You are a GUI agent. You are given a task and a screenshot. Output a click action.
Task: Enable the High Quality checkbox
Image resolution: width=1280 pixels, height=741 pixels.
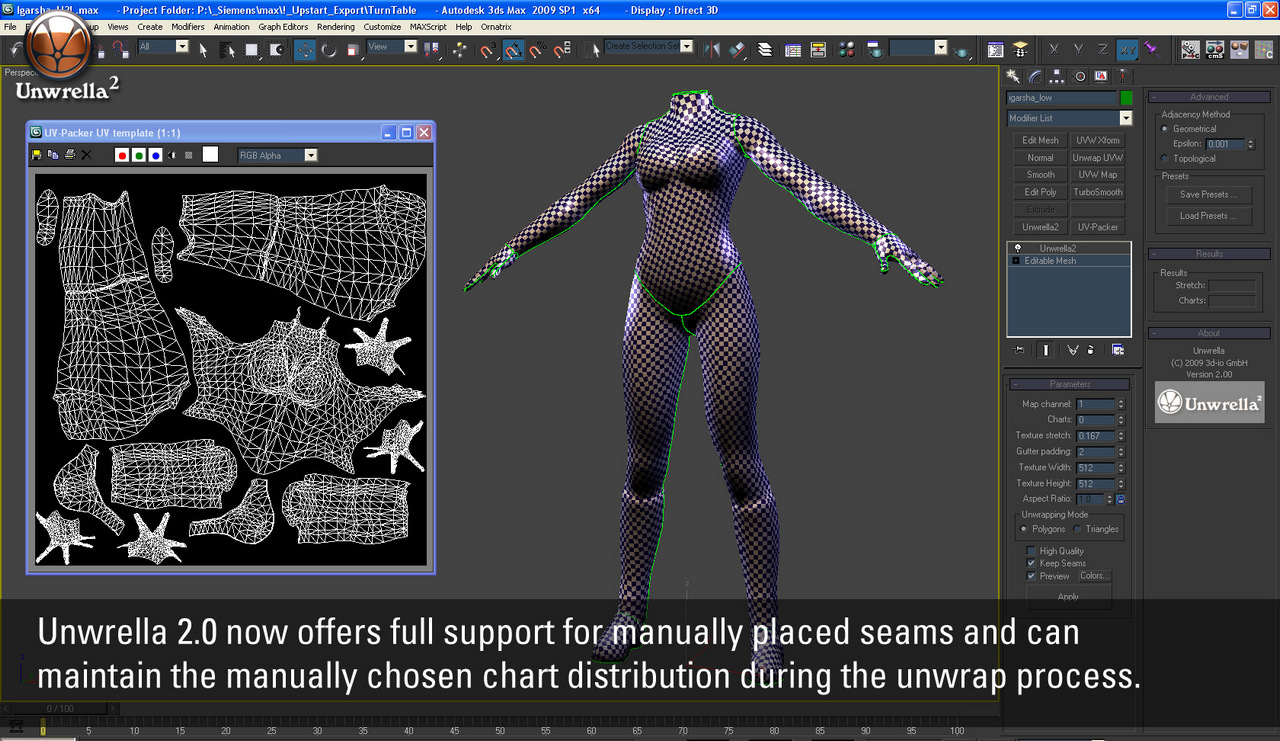pos(1032,551)
